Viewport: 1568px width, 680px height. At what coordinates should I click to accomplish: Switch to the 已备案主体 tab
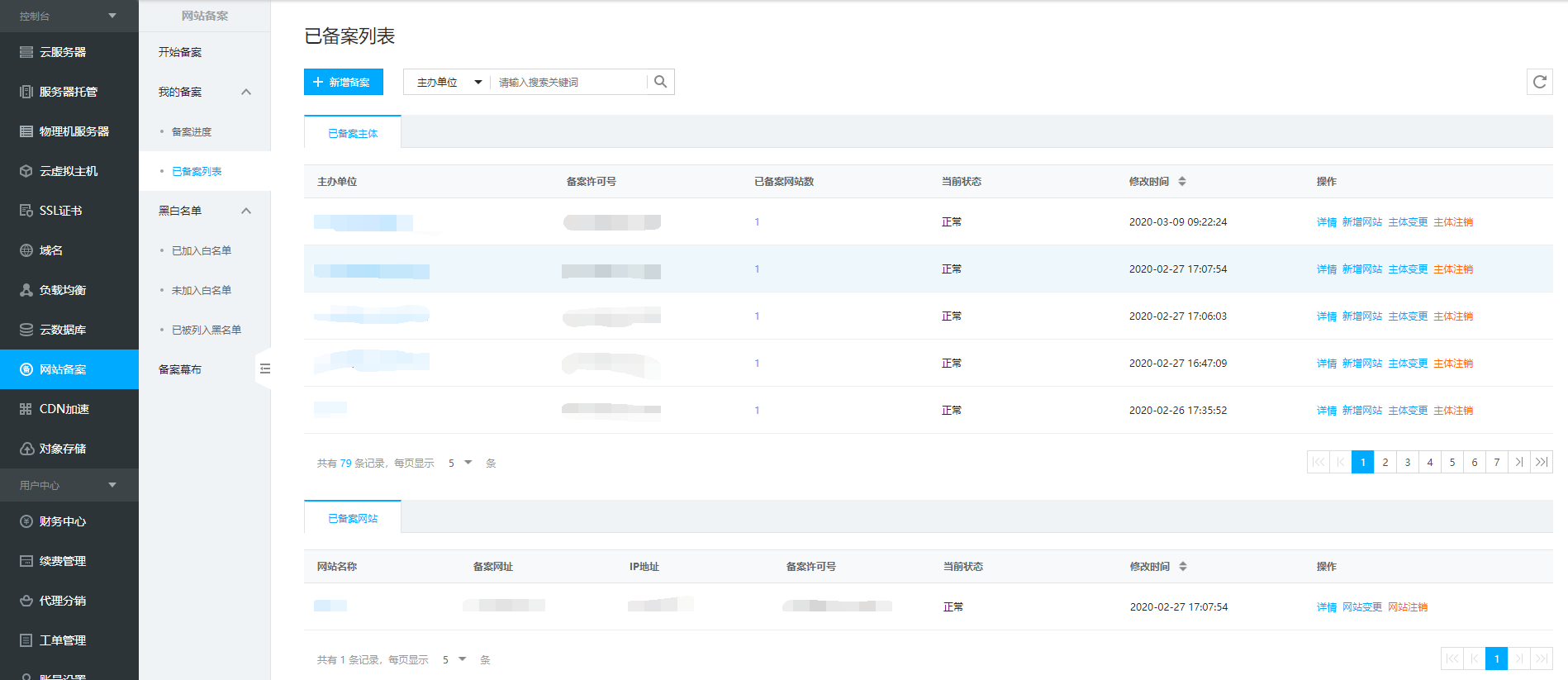[x=353, y=133]
